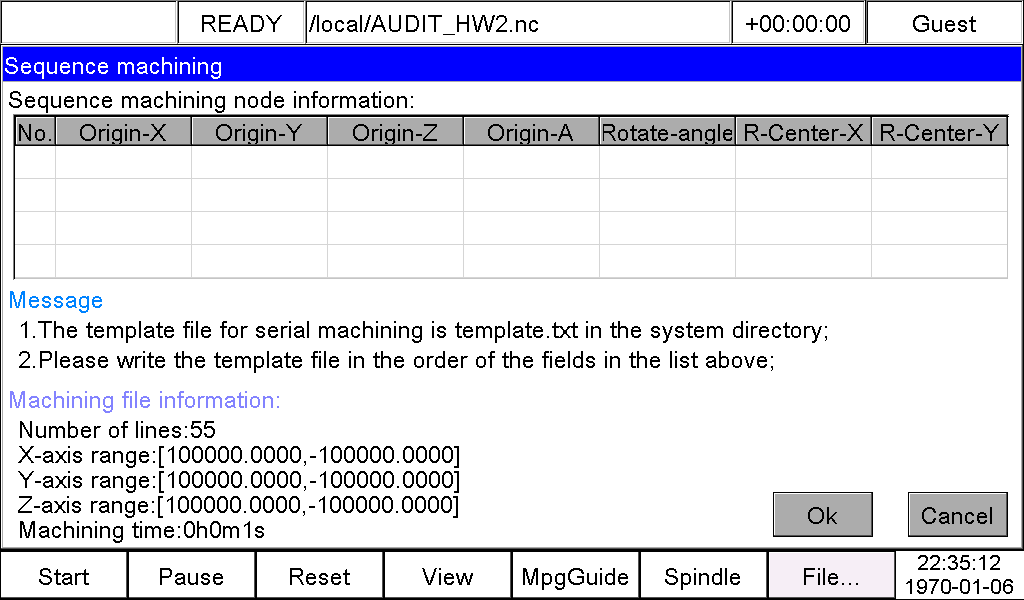
Task: Click message line about field order
Action: click(x=396, y=360)
